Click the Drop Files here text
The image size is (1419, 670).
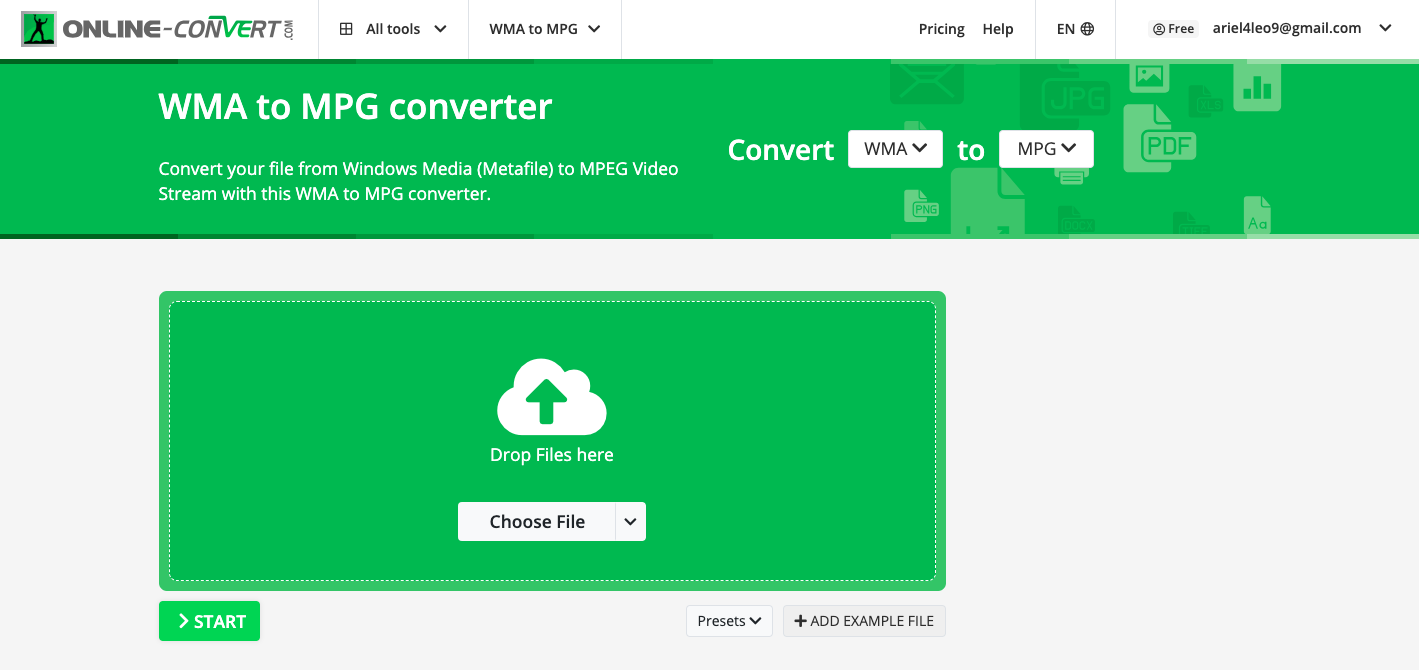tap(552, 454)
